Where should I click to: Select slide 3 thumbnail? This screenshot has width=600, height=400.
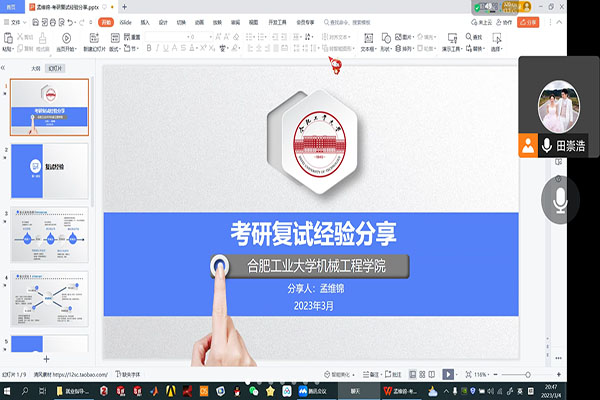(50, 235)
